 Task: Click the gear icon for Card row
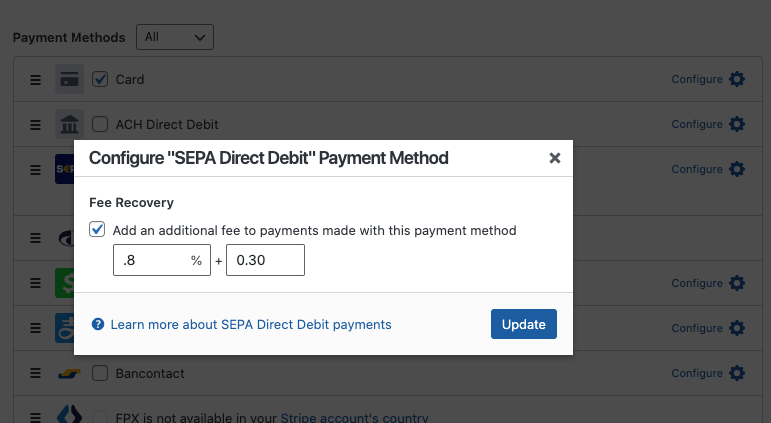[x=737, y=79]
